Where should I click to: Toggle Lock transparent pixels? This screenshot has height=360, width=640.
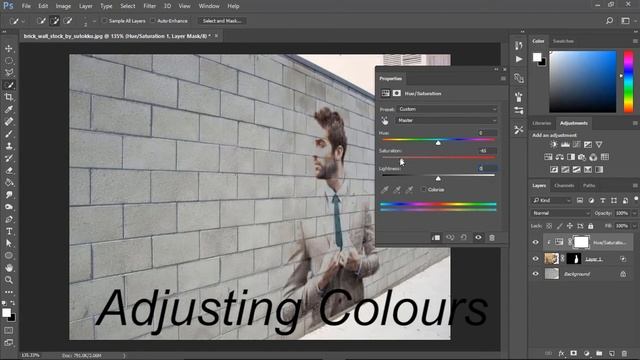[549, 226]
